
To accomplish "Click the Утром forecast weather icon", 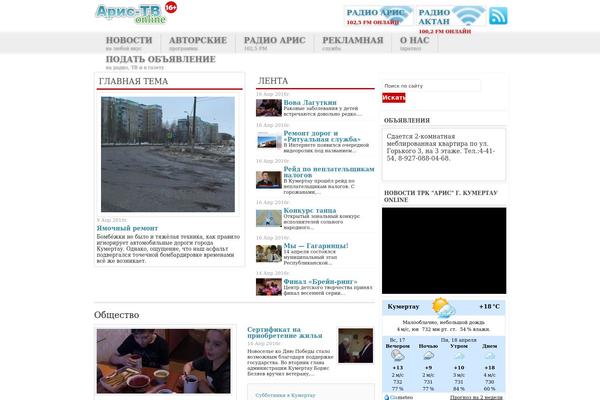I will [x=459, y=356].
